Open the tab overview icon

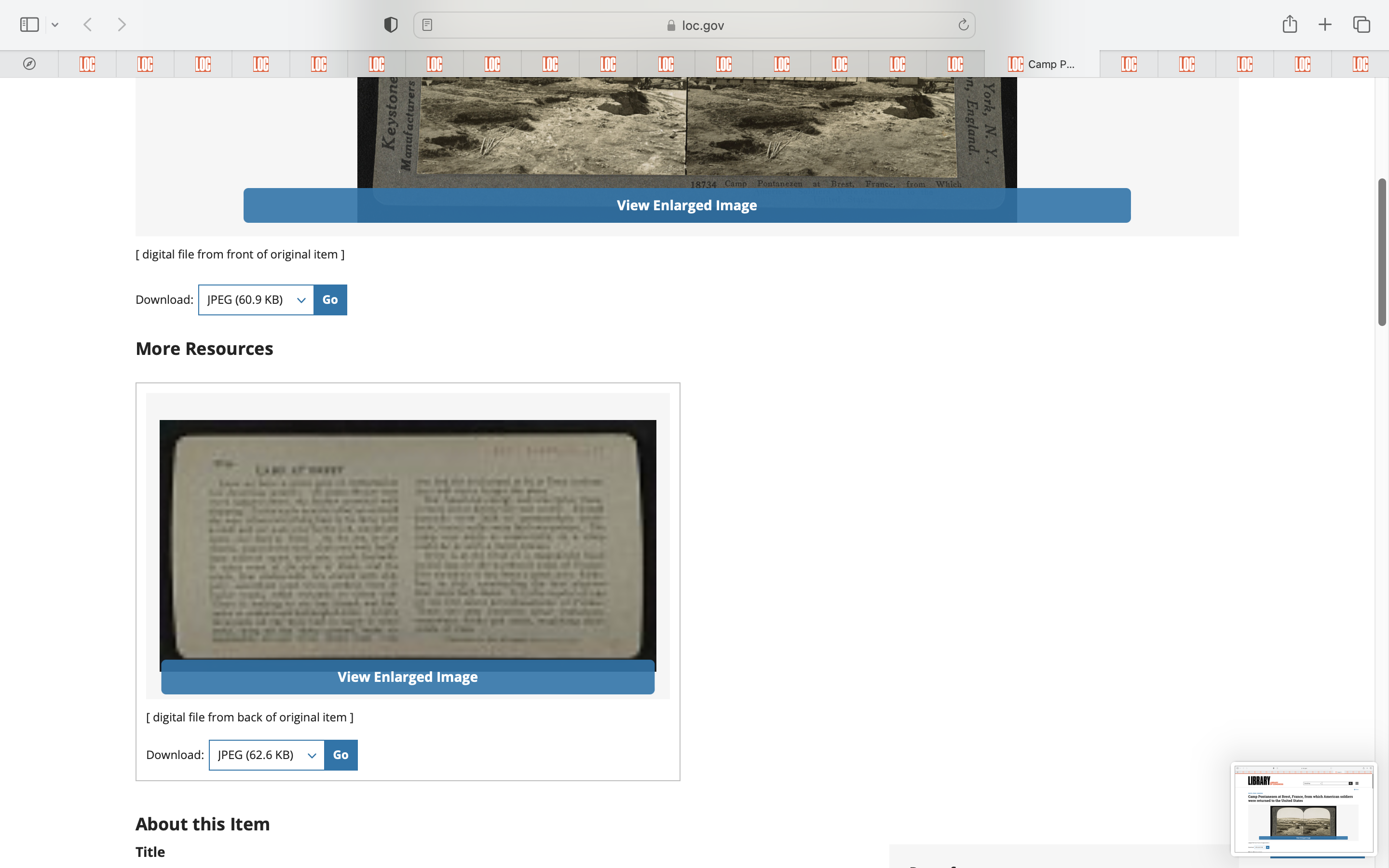[1362, 25]
